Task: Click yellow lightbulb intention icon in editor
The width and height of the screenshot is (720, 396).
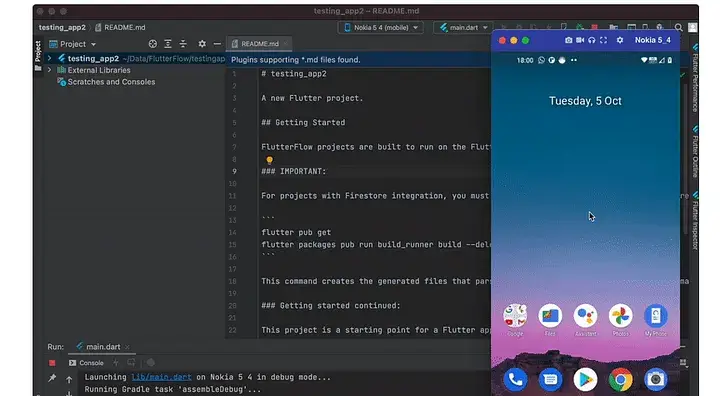Action: [x=270, y=160]
